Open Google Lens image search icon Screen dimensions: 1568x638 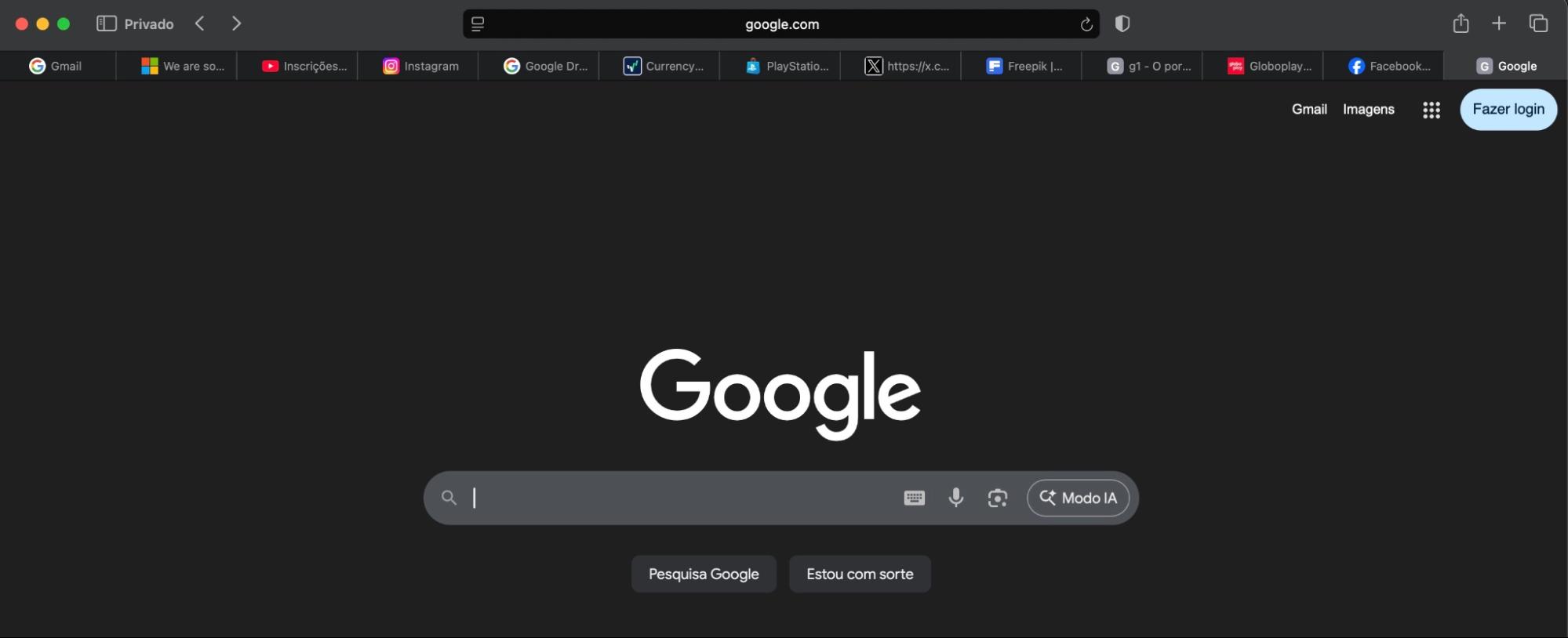click(997, 498)
